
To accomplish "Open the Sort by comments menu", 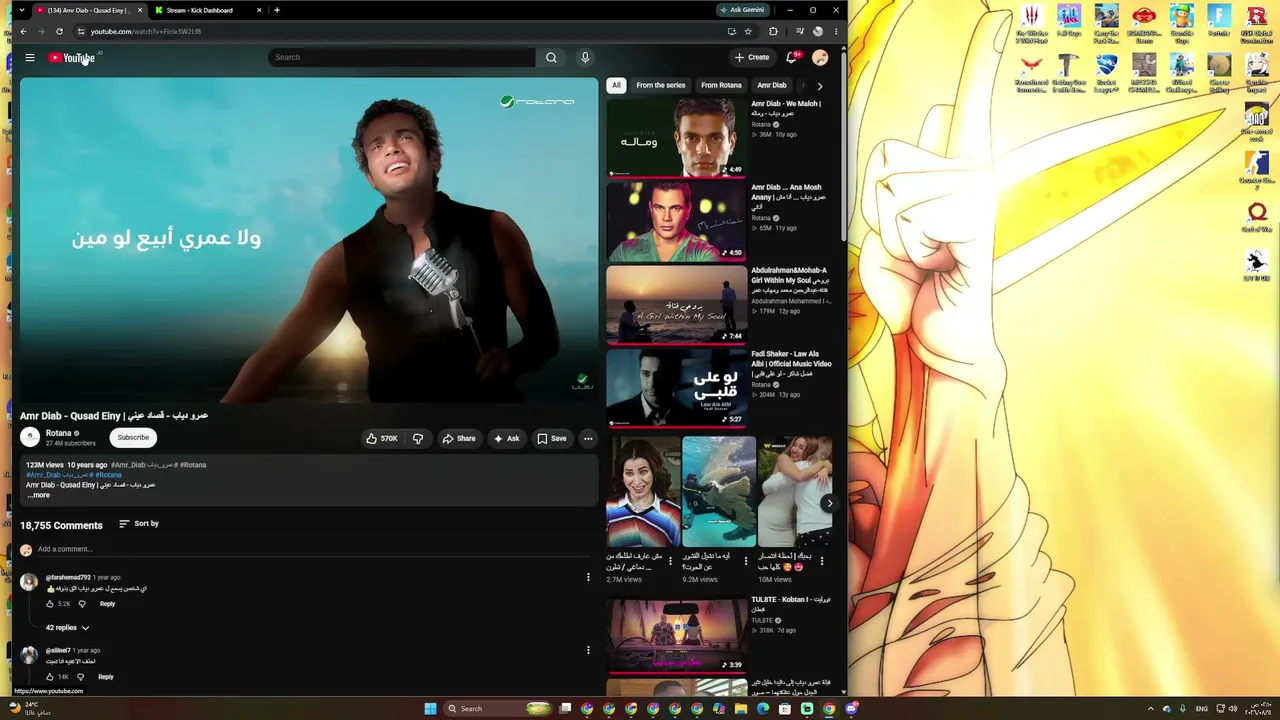I will pyautogui.click(x=139, y=524).
